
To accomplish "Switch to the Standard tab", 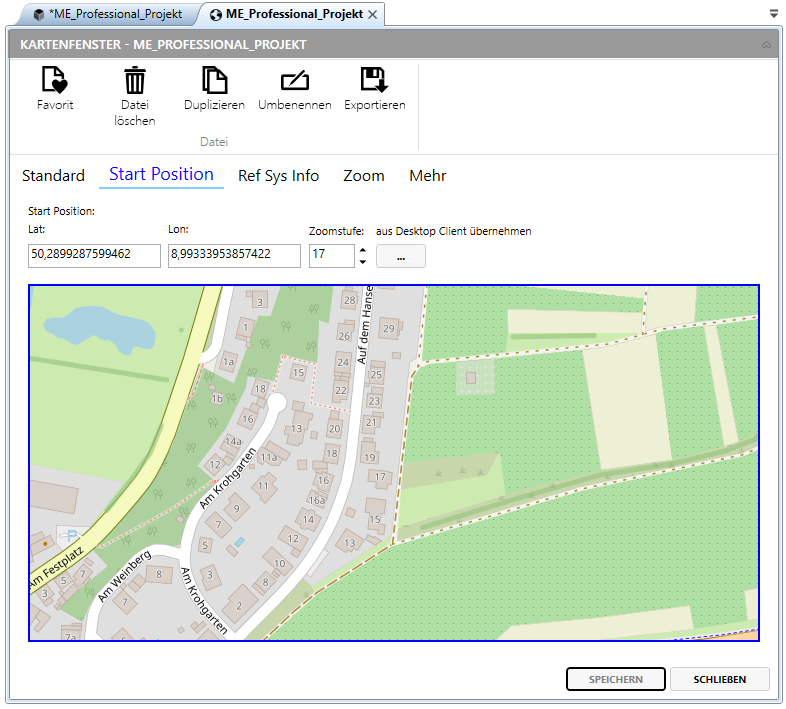I will click(x=53, y=176).
